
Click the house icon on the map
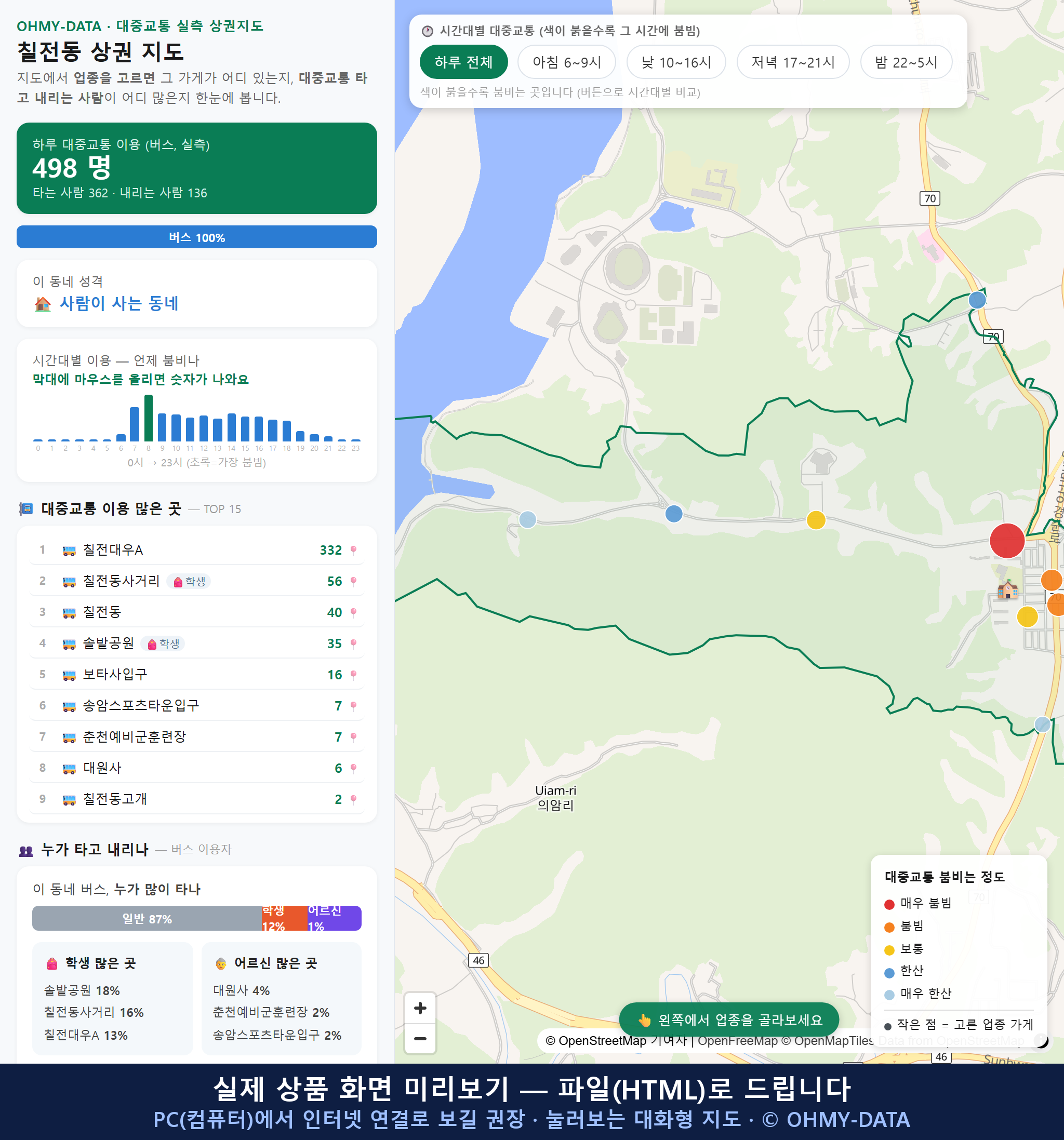click(x=1008, y=589)
